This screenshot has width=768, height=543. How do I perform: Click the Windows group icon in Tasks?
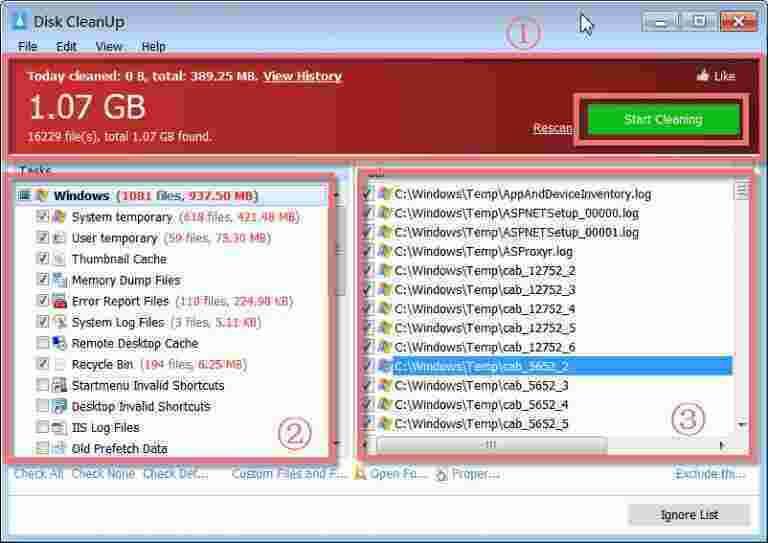[x=42, y=195]
